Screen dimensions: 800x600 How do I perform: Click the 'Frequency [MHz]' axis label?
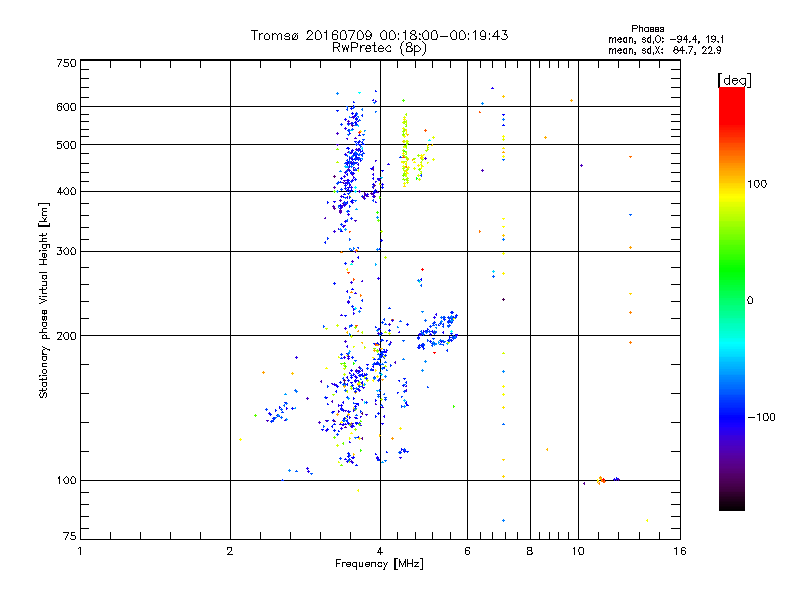[379, 564]
